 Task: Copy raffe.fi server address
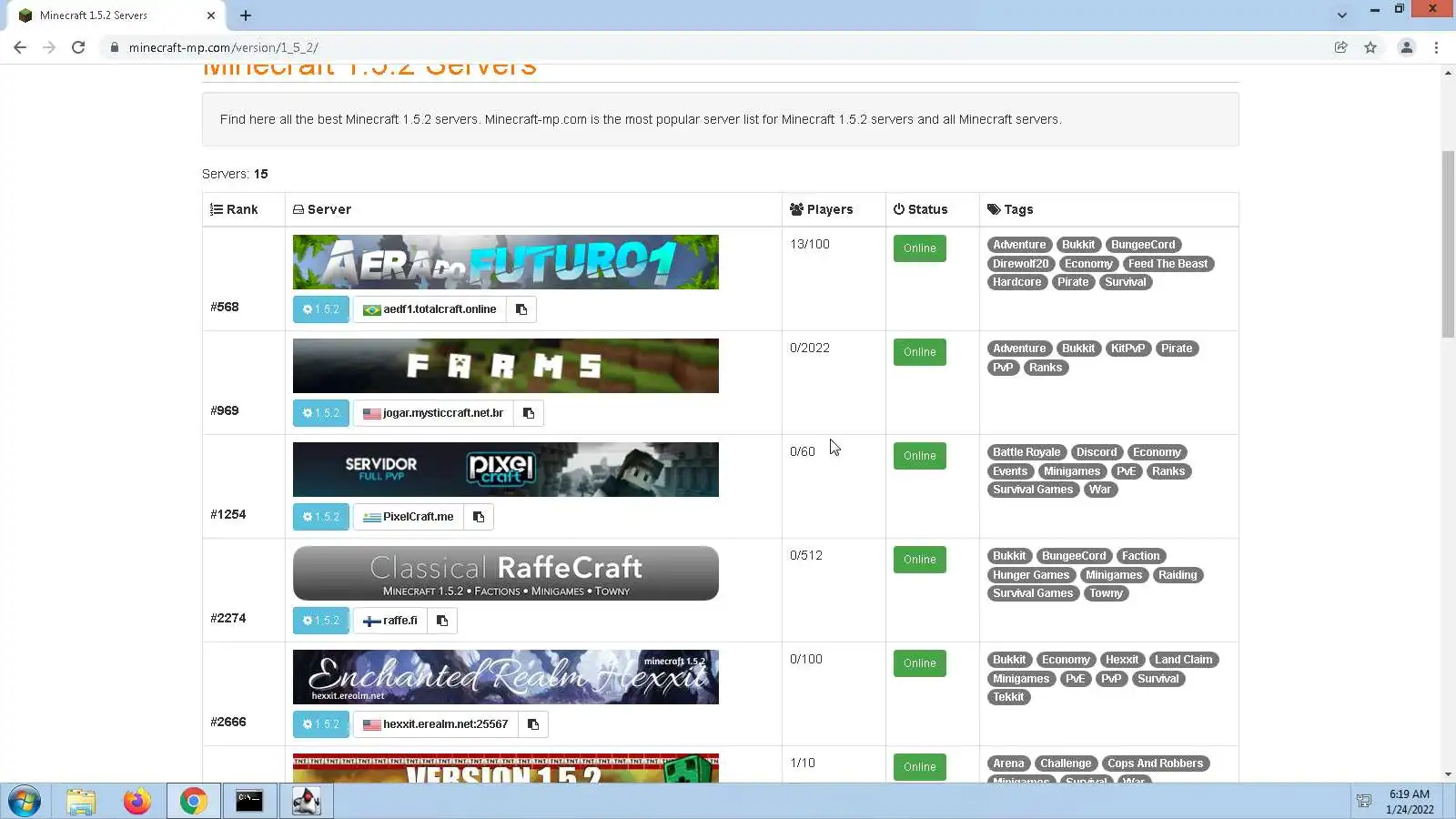[x=442, y=621]
